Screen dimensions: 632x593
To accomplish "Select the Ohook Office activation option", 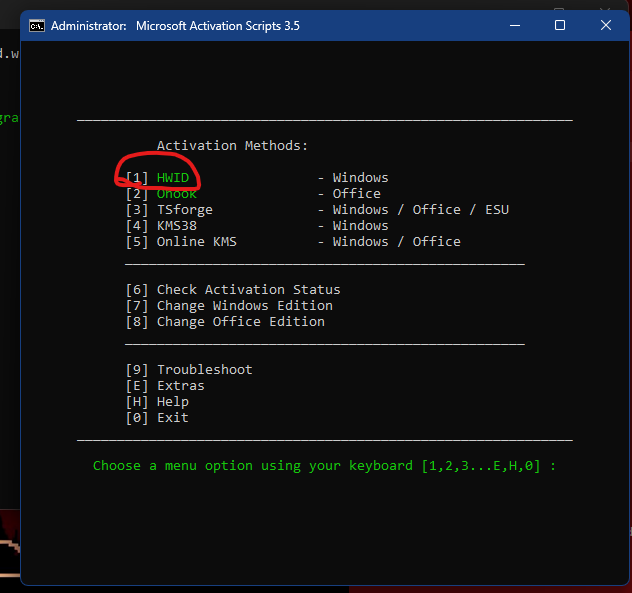I will [x=161, y=194].
